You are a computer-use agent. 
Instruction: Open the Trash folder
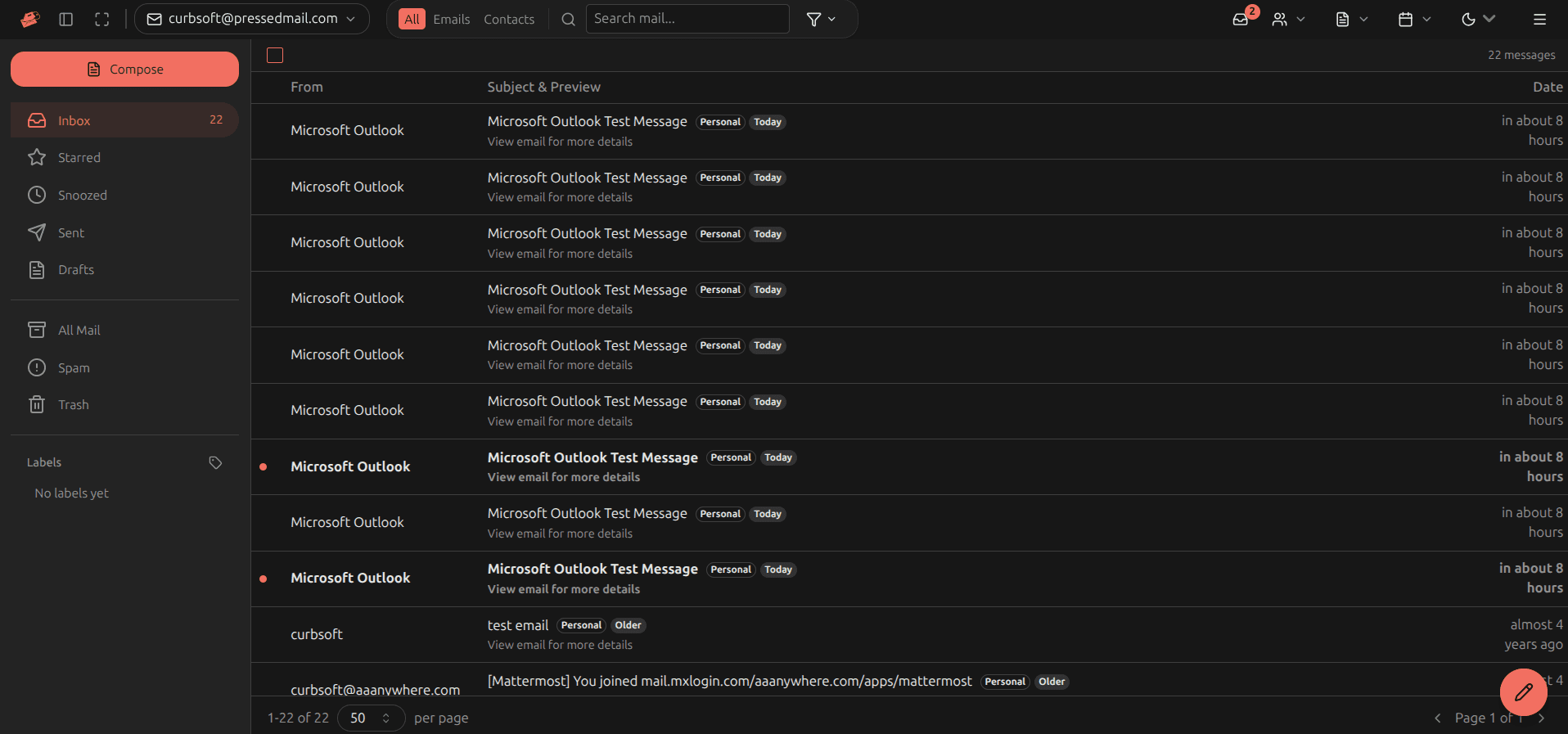[x=73, y=405]
